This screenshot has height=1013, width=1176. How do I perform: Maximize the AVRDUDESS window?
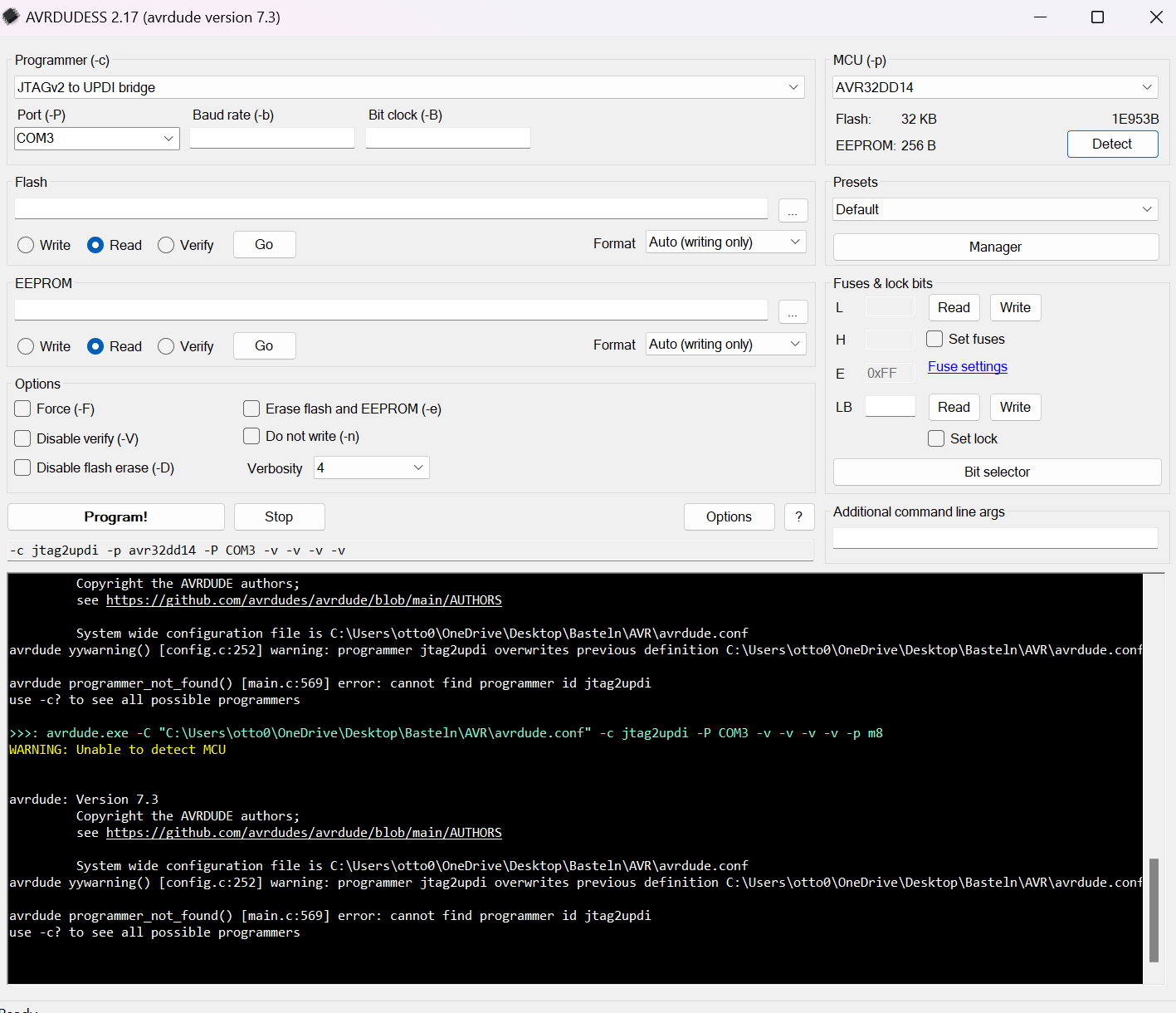[1097, 17]
